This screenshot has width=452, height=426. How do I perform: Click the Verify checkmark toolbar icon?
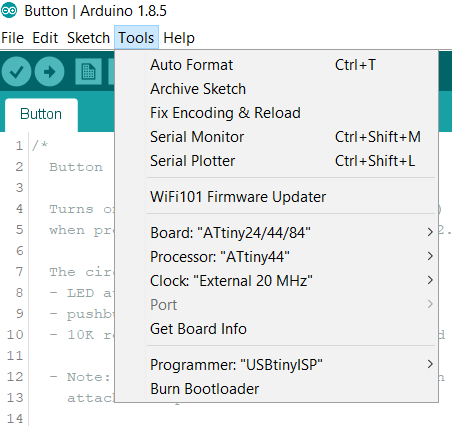click(16, 71)
